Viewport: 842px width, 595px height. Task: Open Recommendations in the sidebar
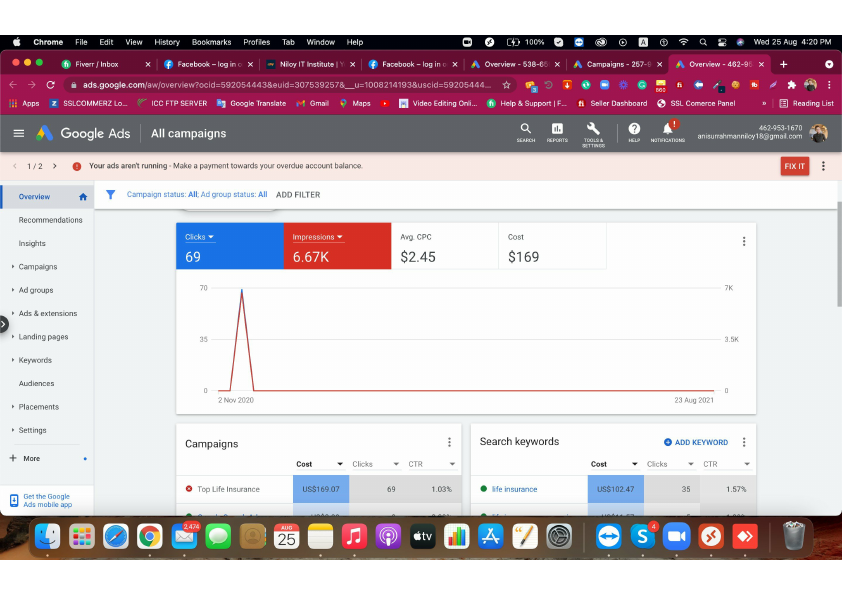(50, 220)
